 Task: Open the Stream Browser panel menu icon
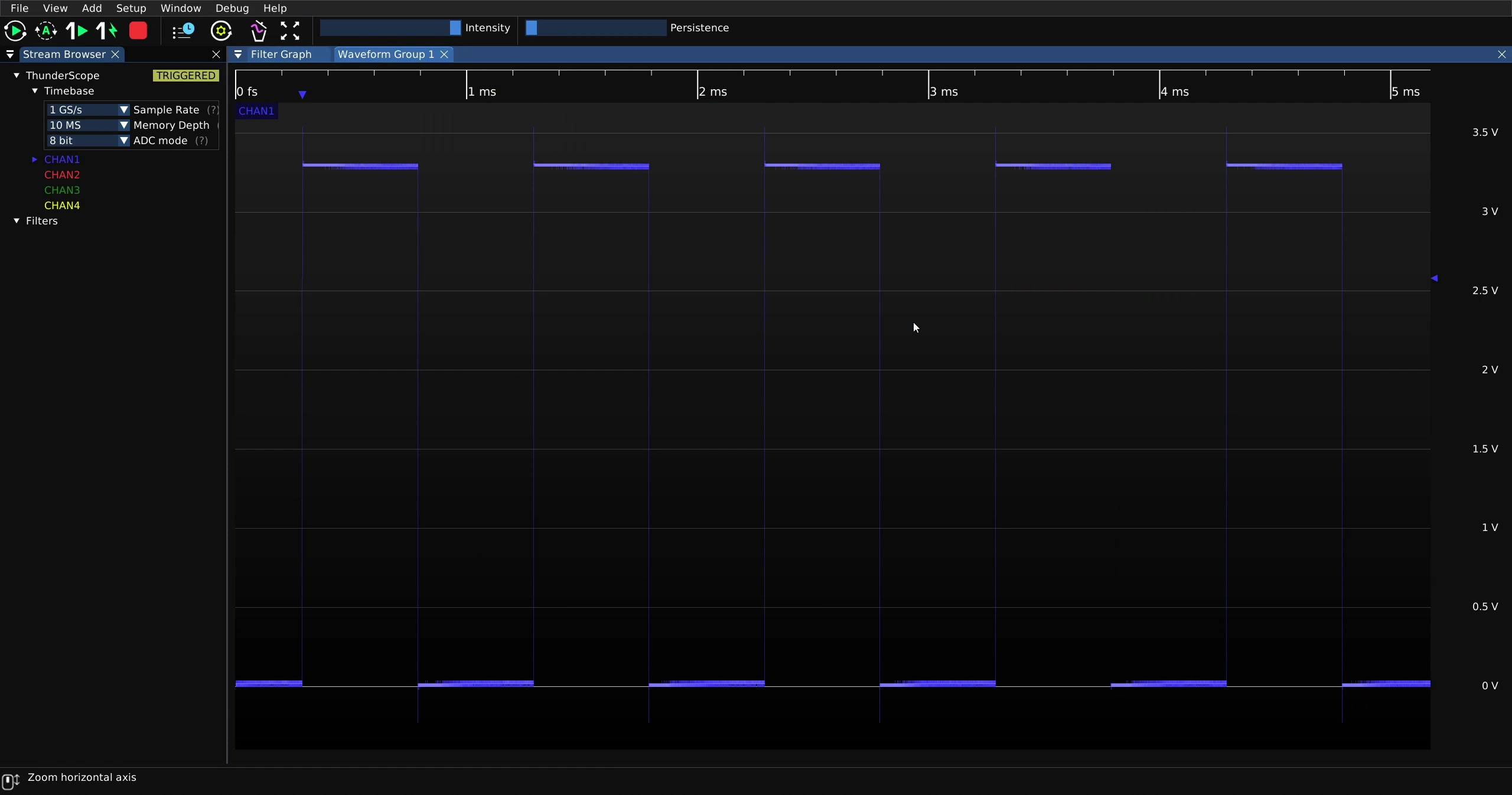pos(10,54)
